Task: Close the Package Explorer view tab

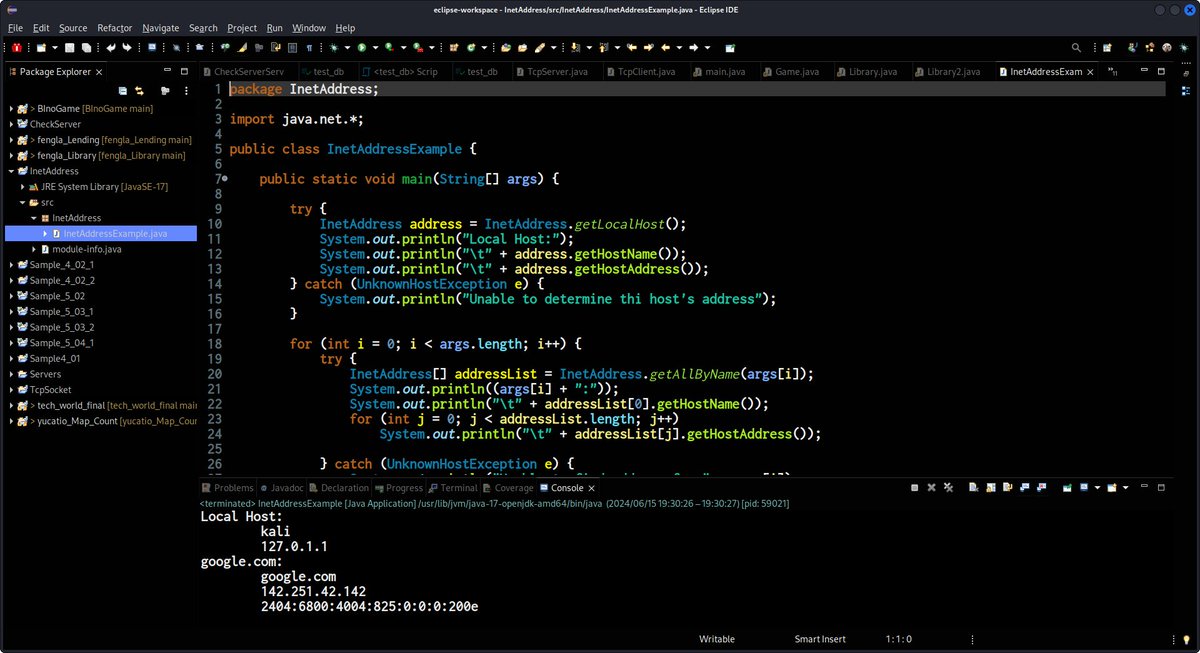Action: point(101,72)
